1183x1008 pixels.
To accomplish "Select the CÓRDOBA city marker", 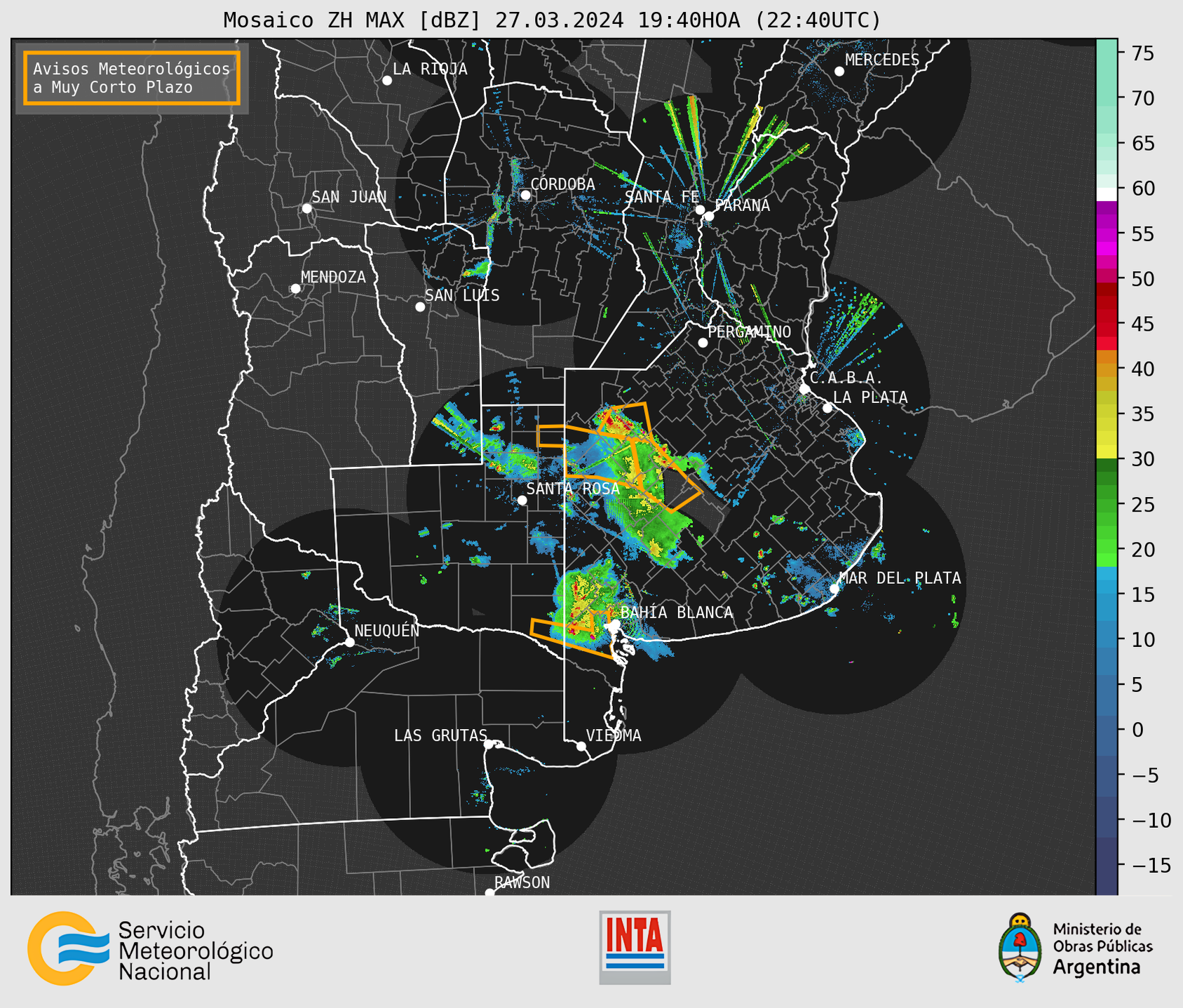I will (x=525, y=195).
